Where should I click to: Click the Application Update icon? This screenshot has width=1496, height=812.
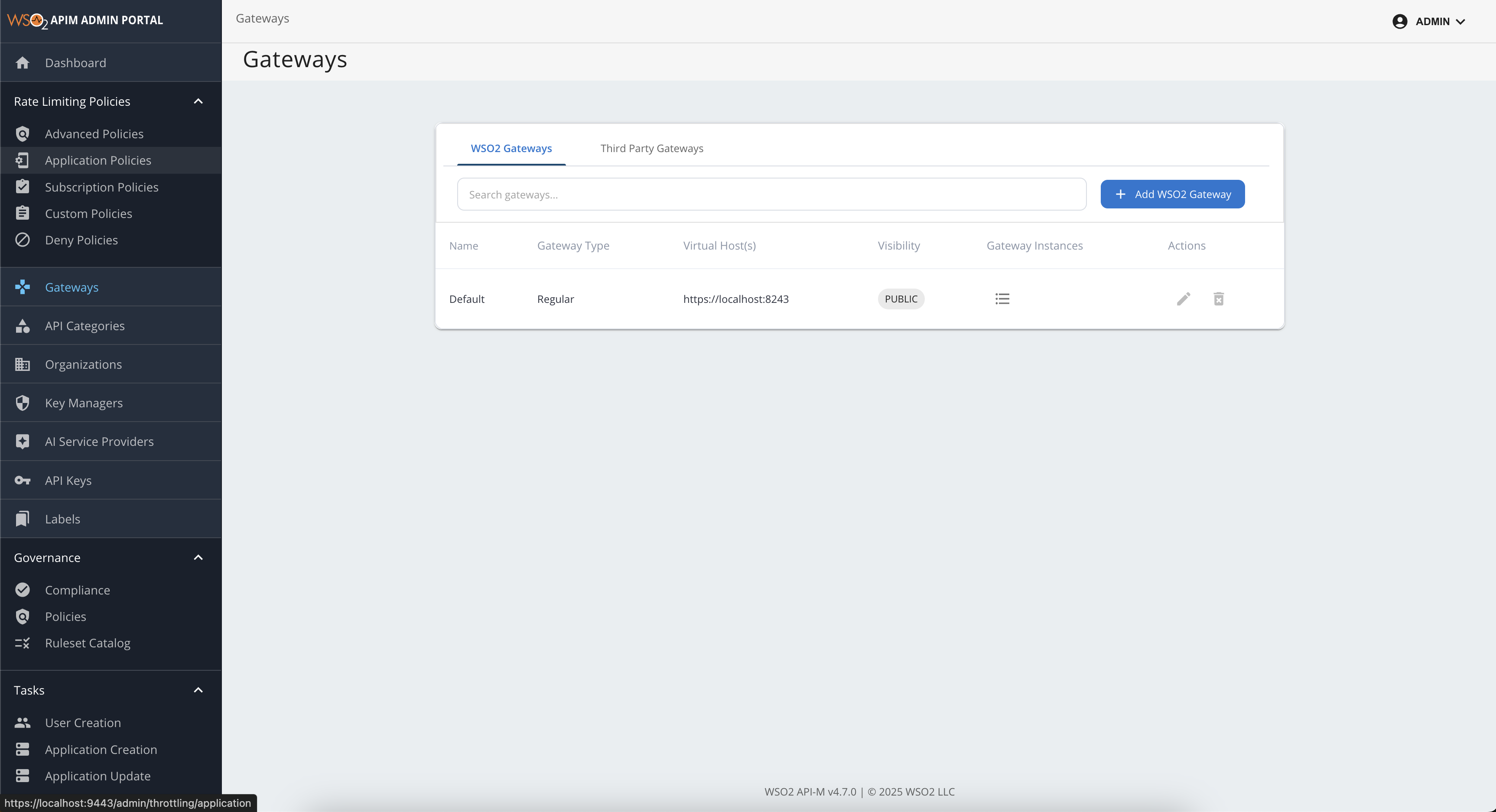coord(22,776)
